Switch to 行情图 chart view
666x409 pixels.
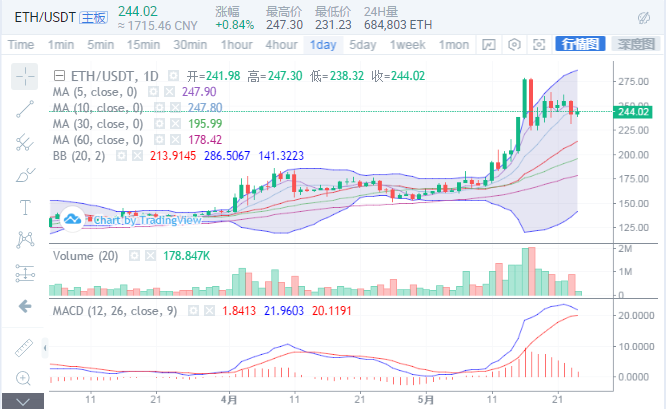(x=580, y=44)
